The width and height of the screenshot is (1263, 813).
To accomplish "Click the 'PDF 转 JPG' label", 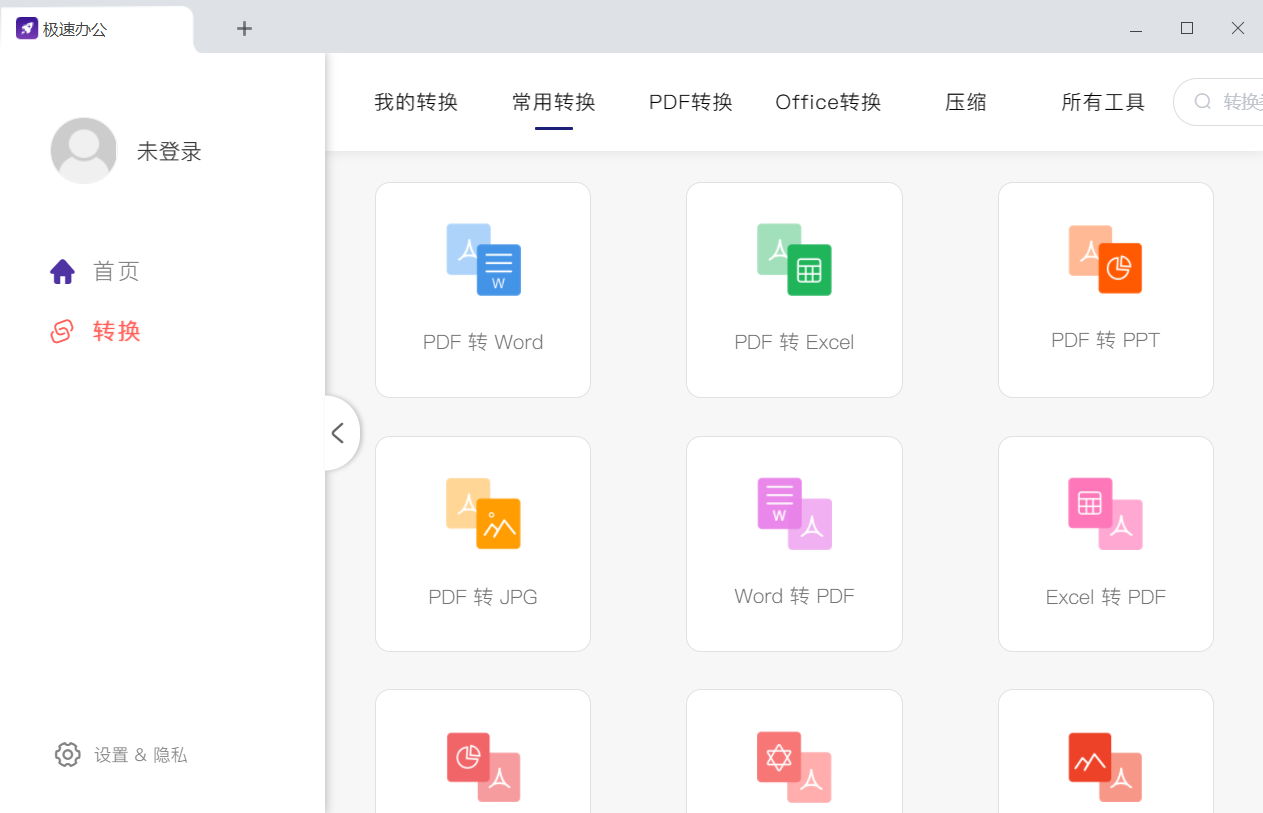I will (483, 597).
